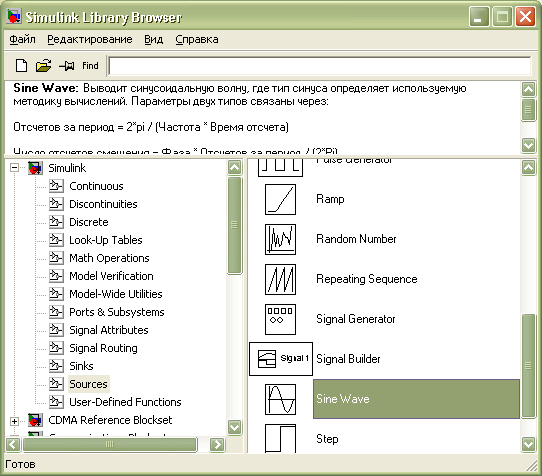Click the CDMA Reference Blockset icon
Screen dimensions: 542x476
tap(35, 420)
